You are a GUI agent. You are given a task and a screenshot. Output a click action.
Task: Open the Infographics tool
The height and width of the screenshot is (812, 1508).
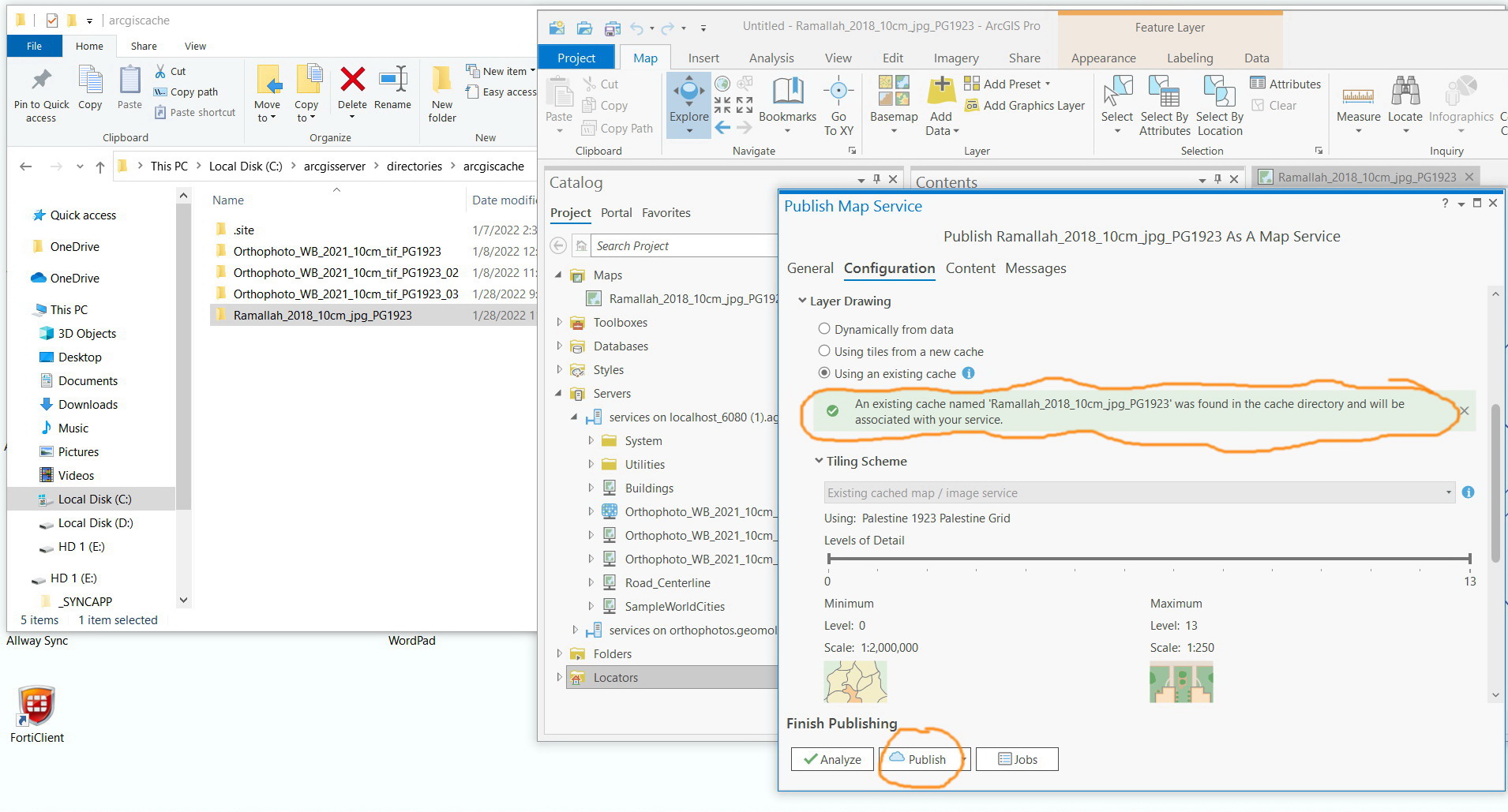pos(1460,103)
